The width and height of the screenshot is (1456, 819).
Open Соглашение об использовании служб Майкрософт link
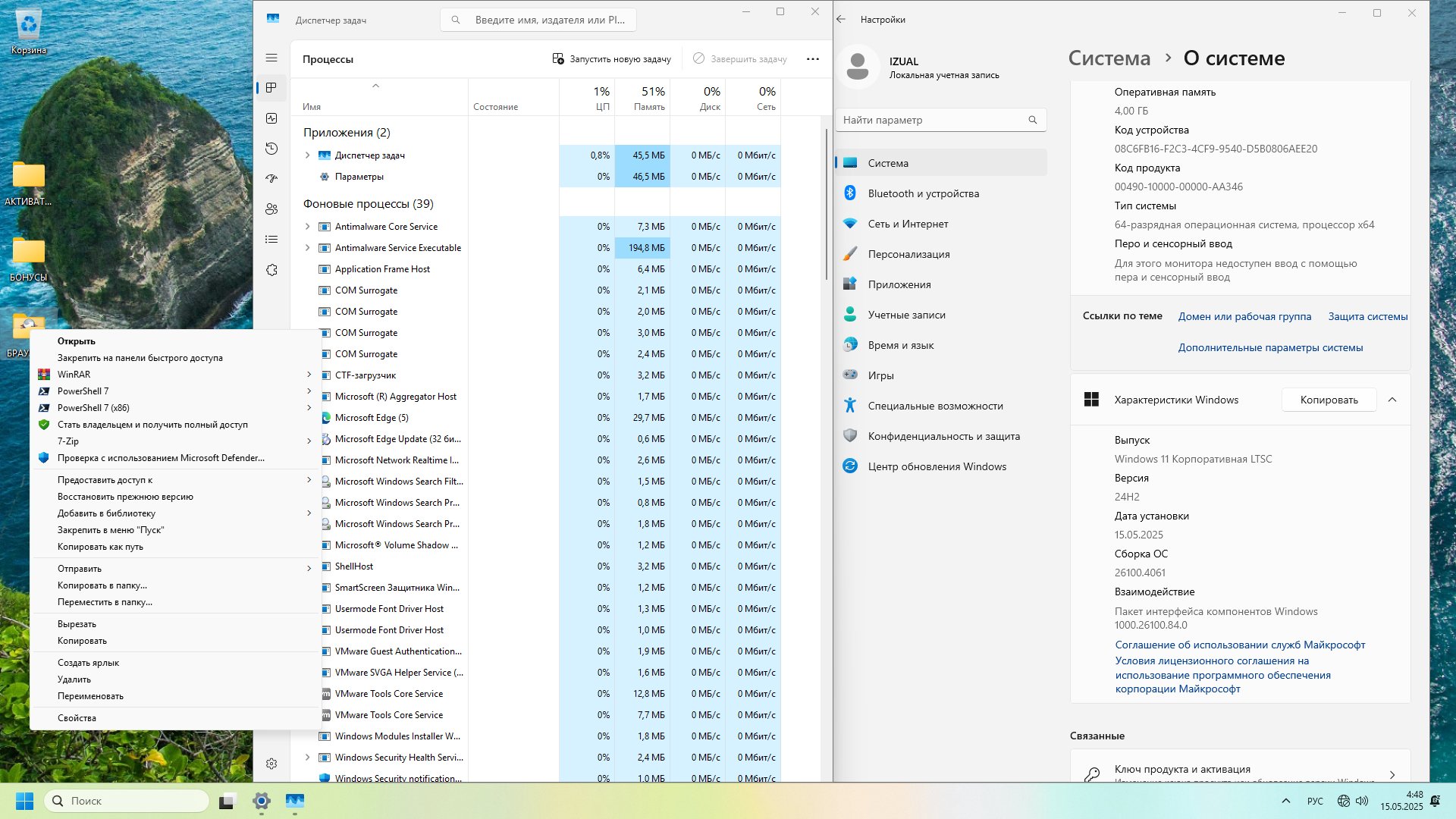click(x=1240, y=645)
